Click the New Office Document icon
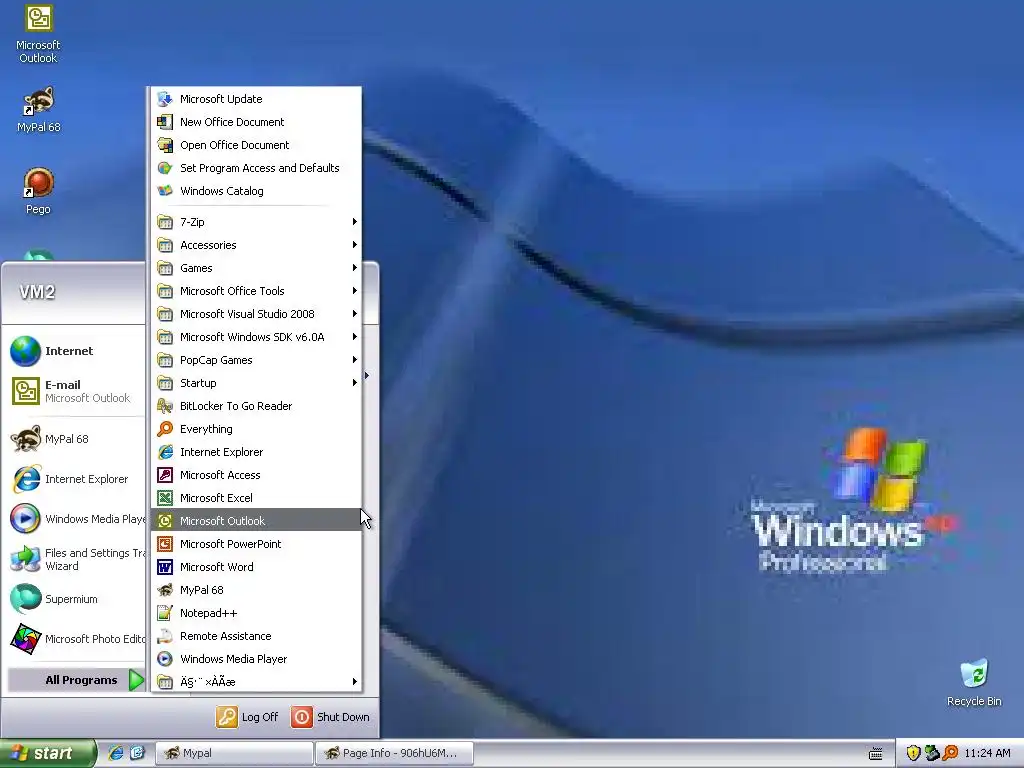The image size is (1024, 768). (x=165, y=122)
